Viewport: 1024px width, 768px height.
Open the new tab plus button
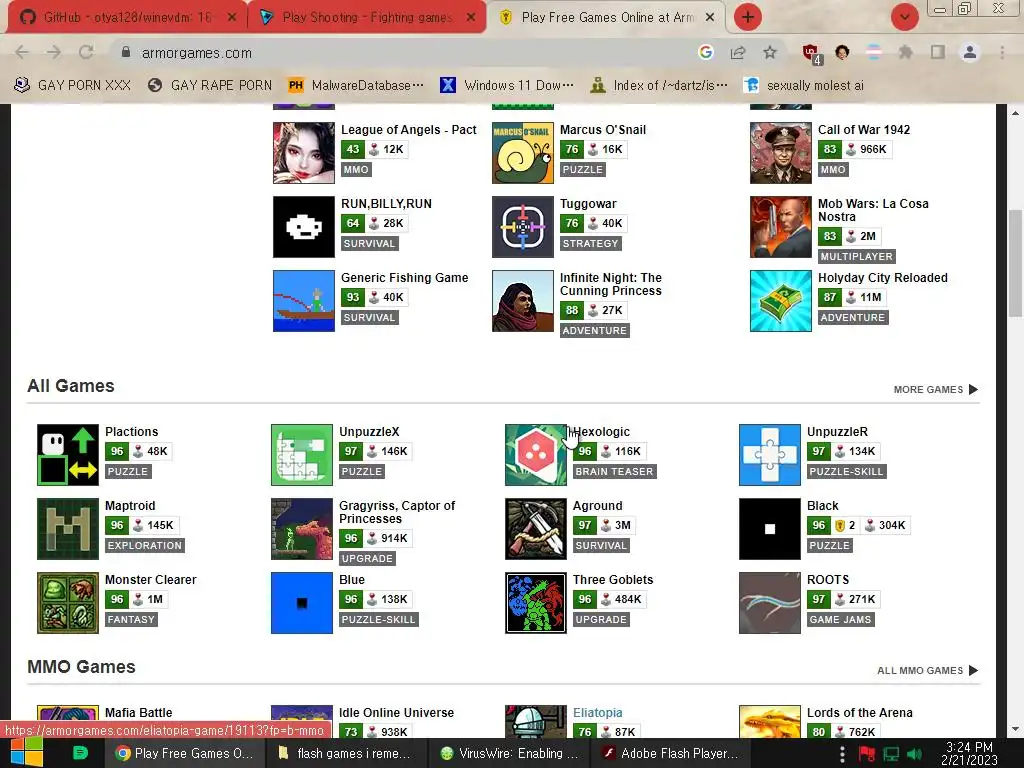point(748,17)
